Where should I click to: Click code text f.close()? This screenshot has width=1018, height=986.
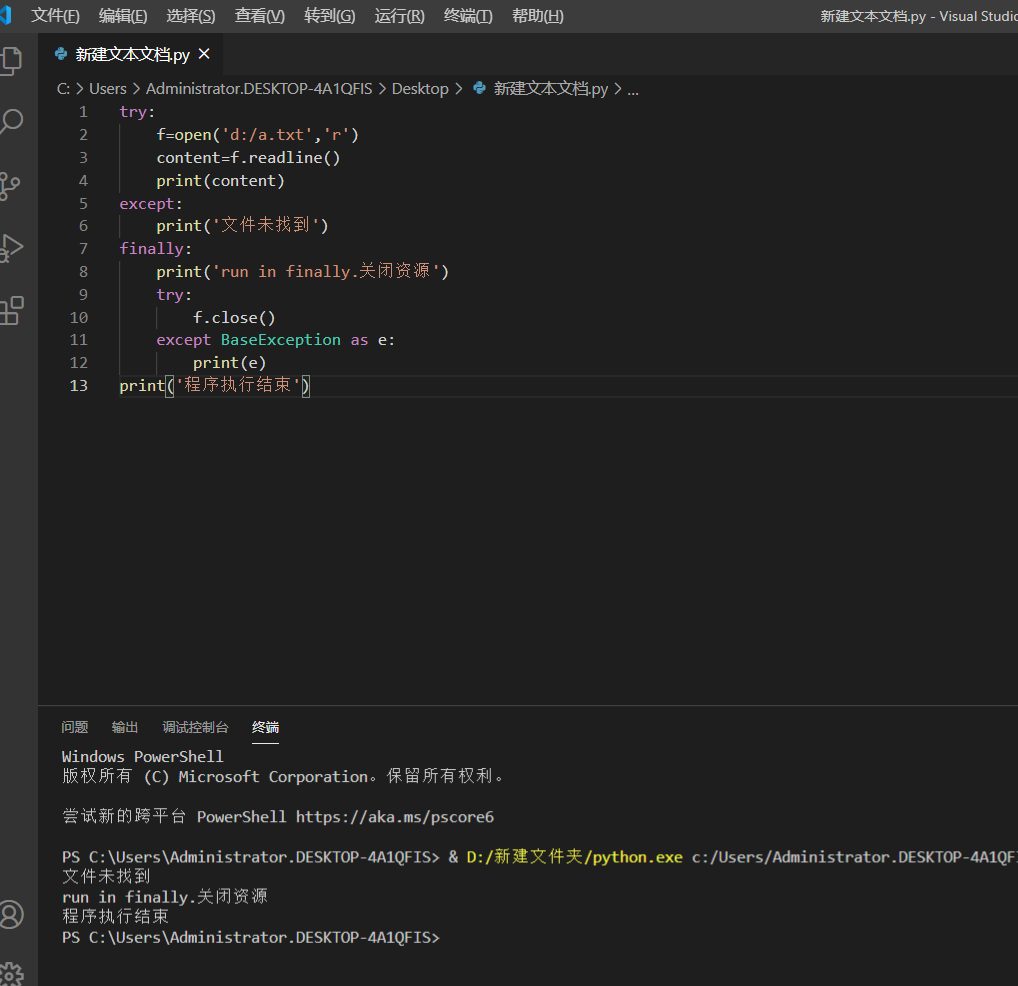pos(234,317)
